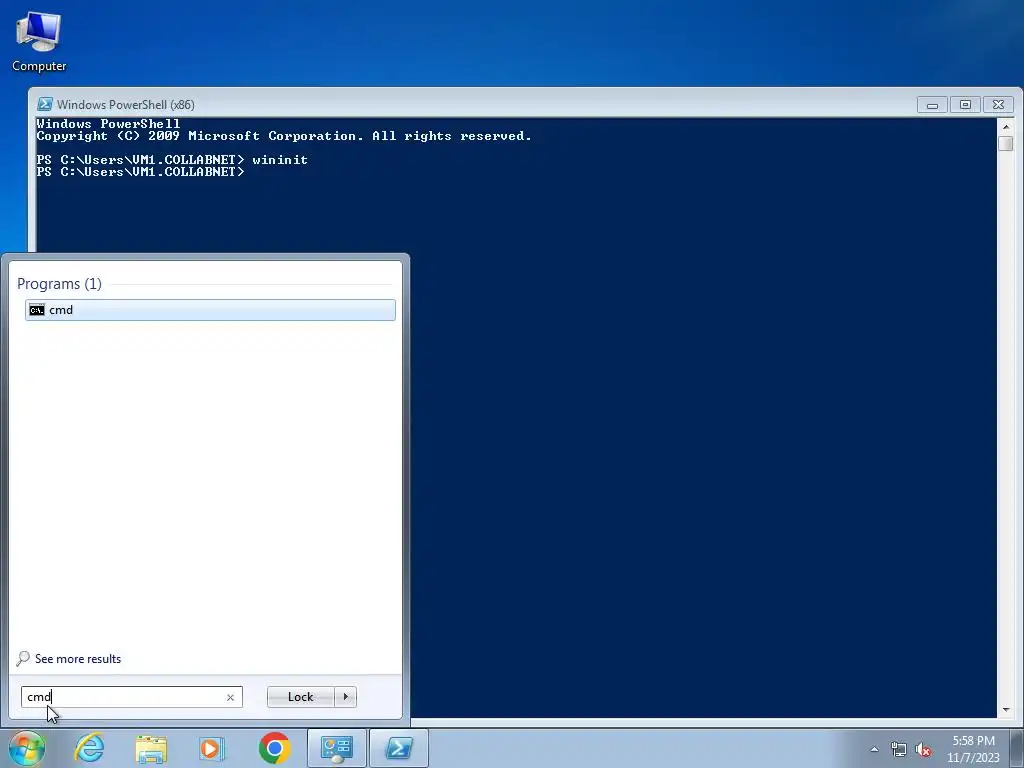Launch cmd from Programs results
Viewport: 1024px width, 768px height.
click(x=210, y=310)
